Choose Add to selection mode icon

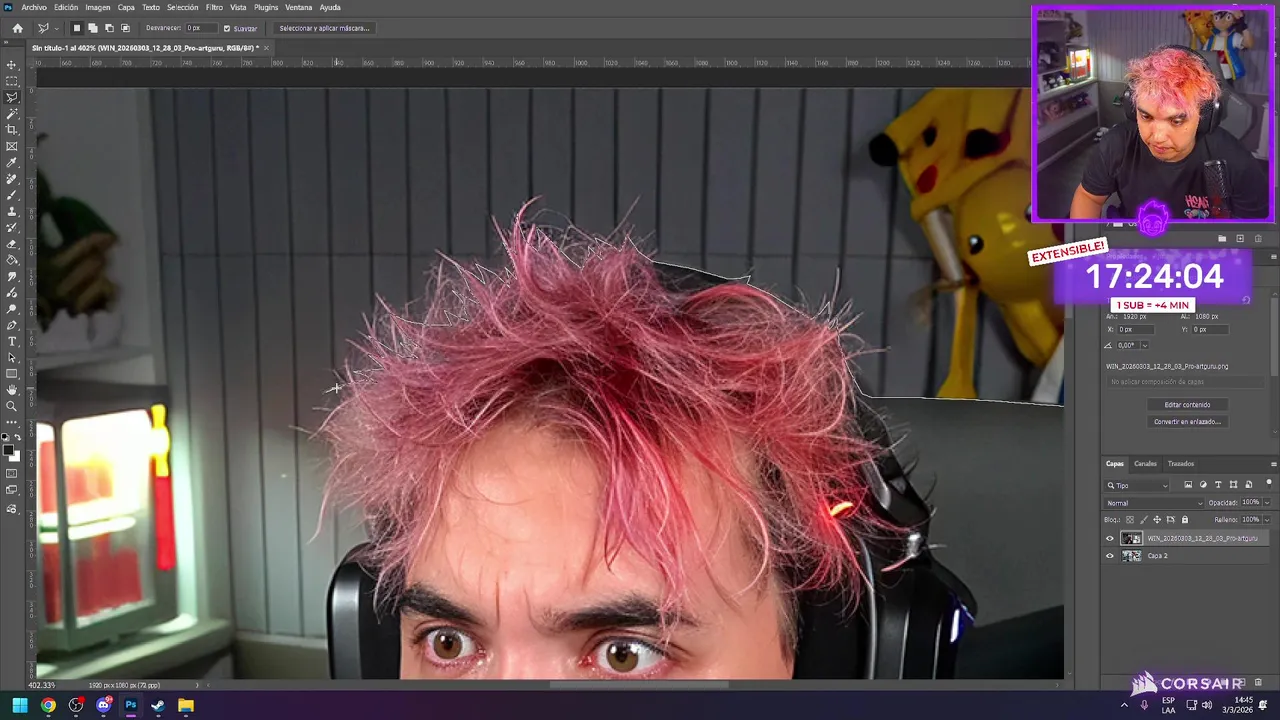click(93, 28)
